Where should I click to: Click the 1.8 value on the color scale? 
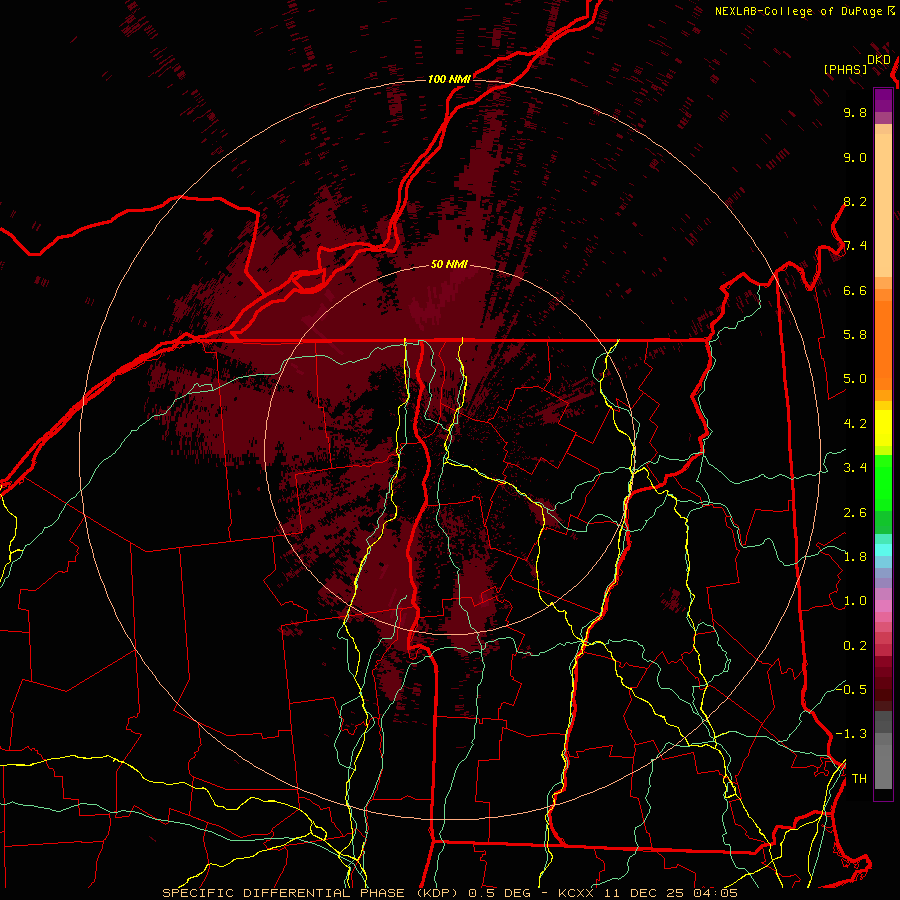(855, 557)
